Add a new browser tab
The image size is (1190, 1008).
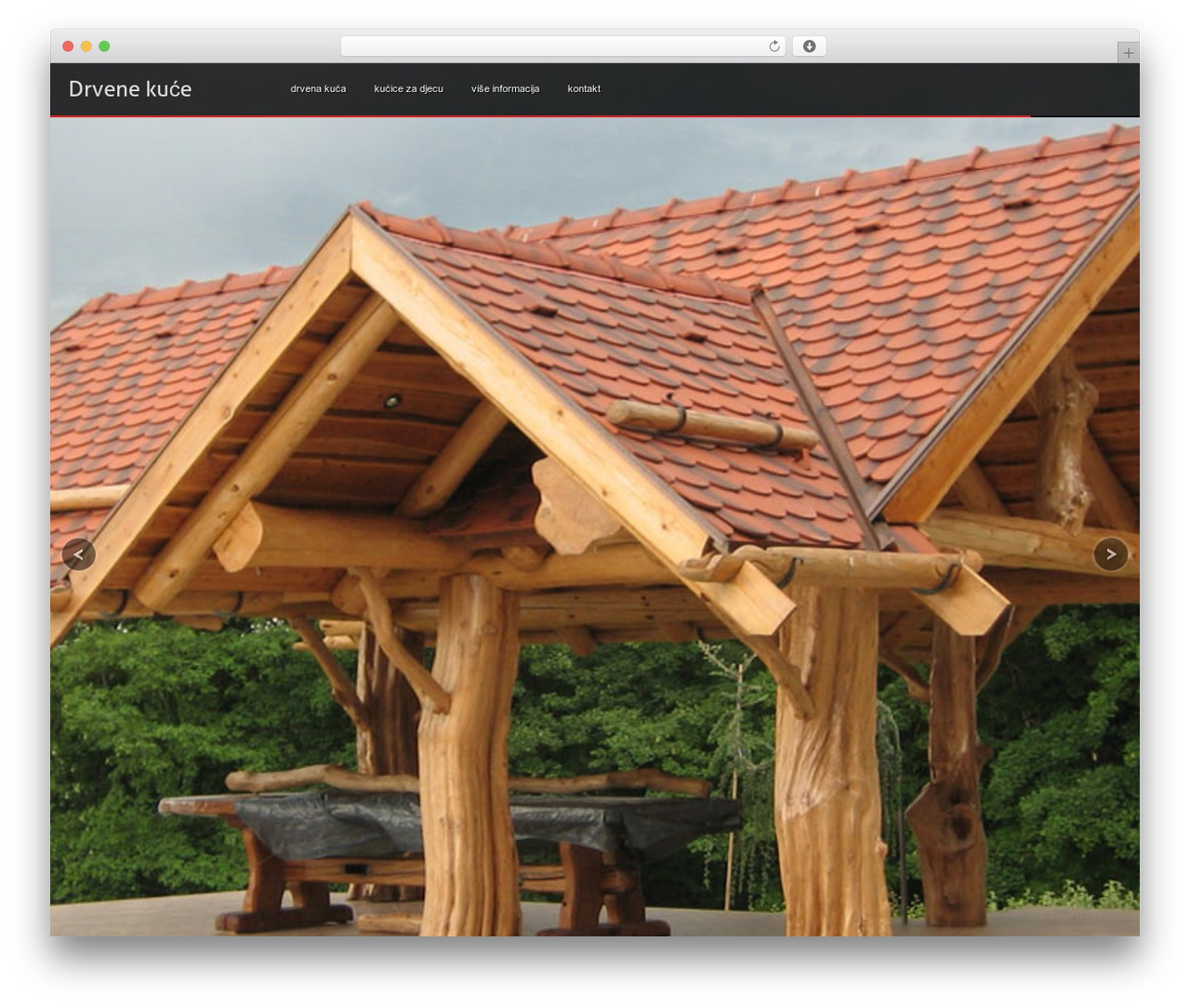pos(1128,52)
